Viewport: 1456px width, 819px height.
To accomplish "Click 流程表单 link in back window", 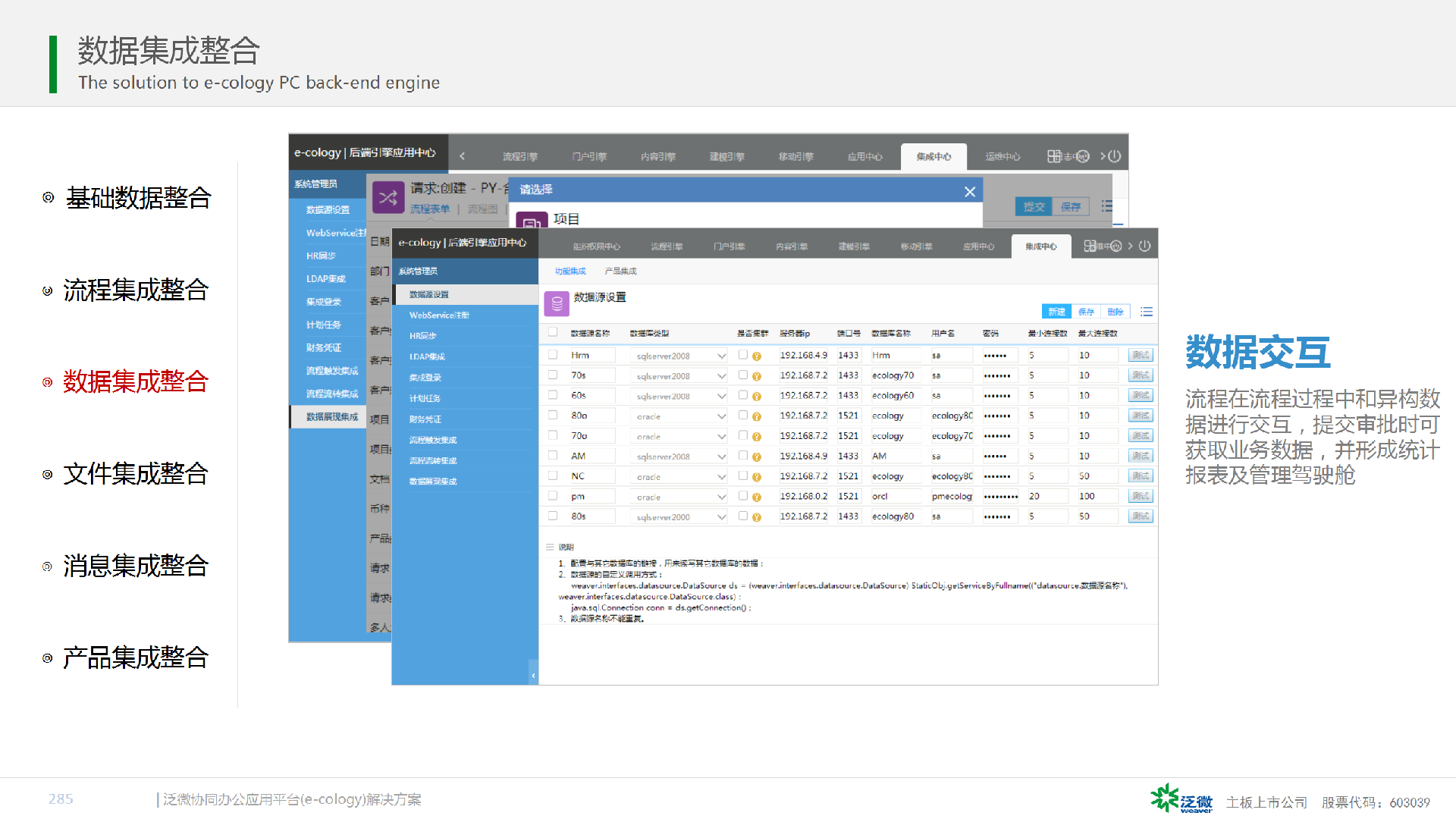I will pos(430,209).
